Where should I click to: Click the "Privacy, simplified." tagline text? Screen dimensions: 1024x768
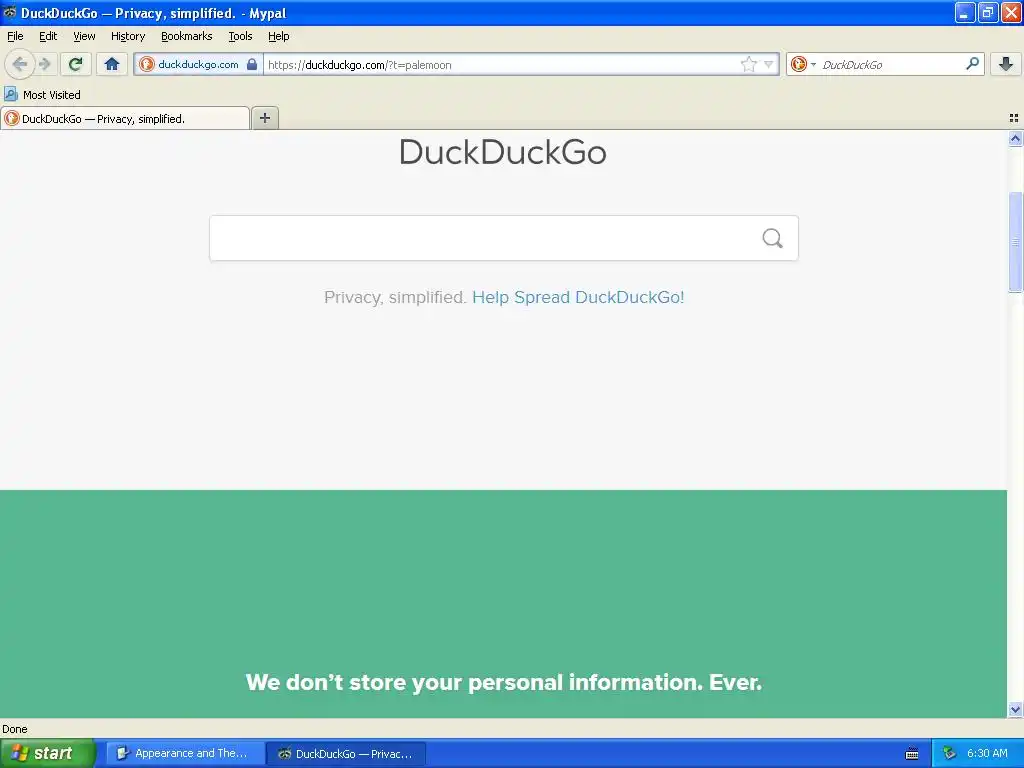(x=395, y=297)
